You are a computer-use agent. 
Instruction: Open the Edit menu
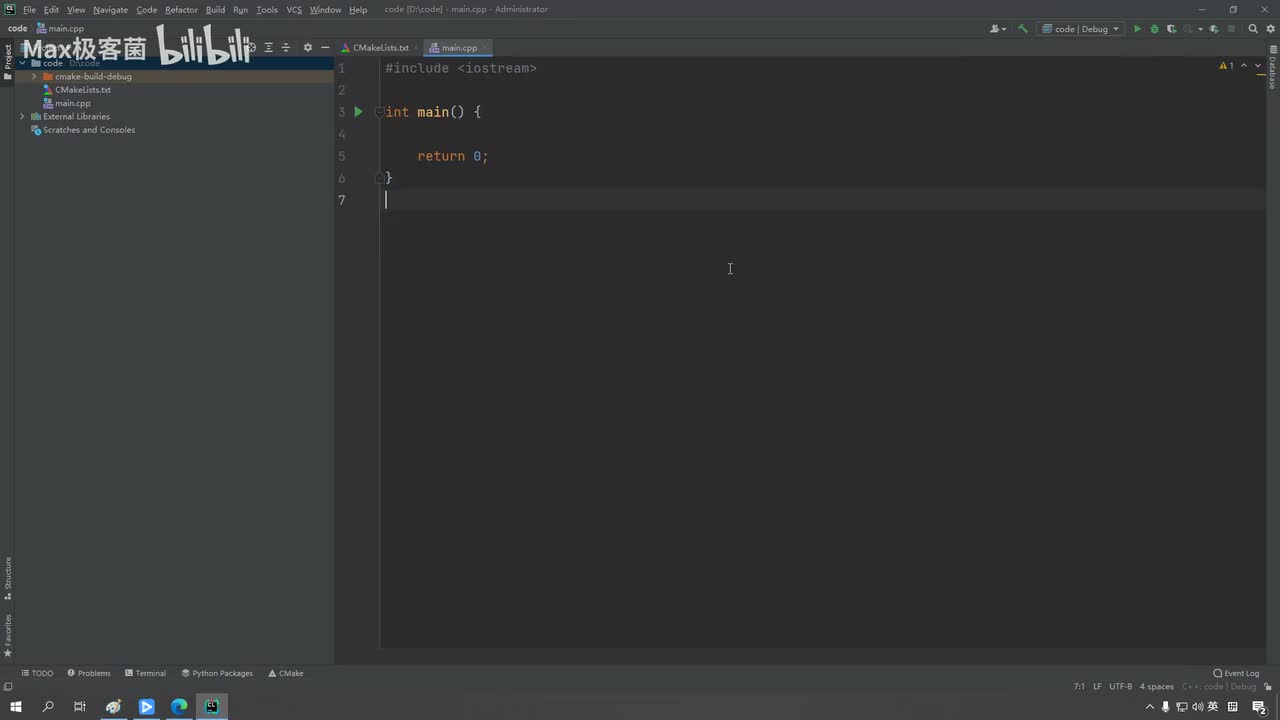pyautogui.click(x=51, y=10)
